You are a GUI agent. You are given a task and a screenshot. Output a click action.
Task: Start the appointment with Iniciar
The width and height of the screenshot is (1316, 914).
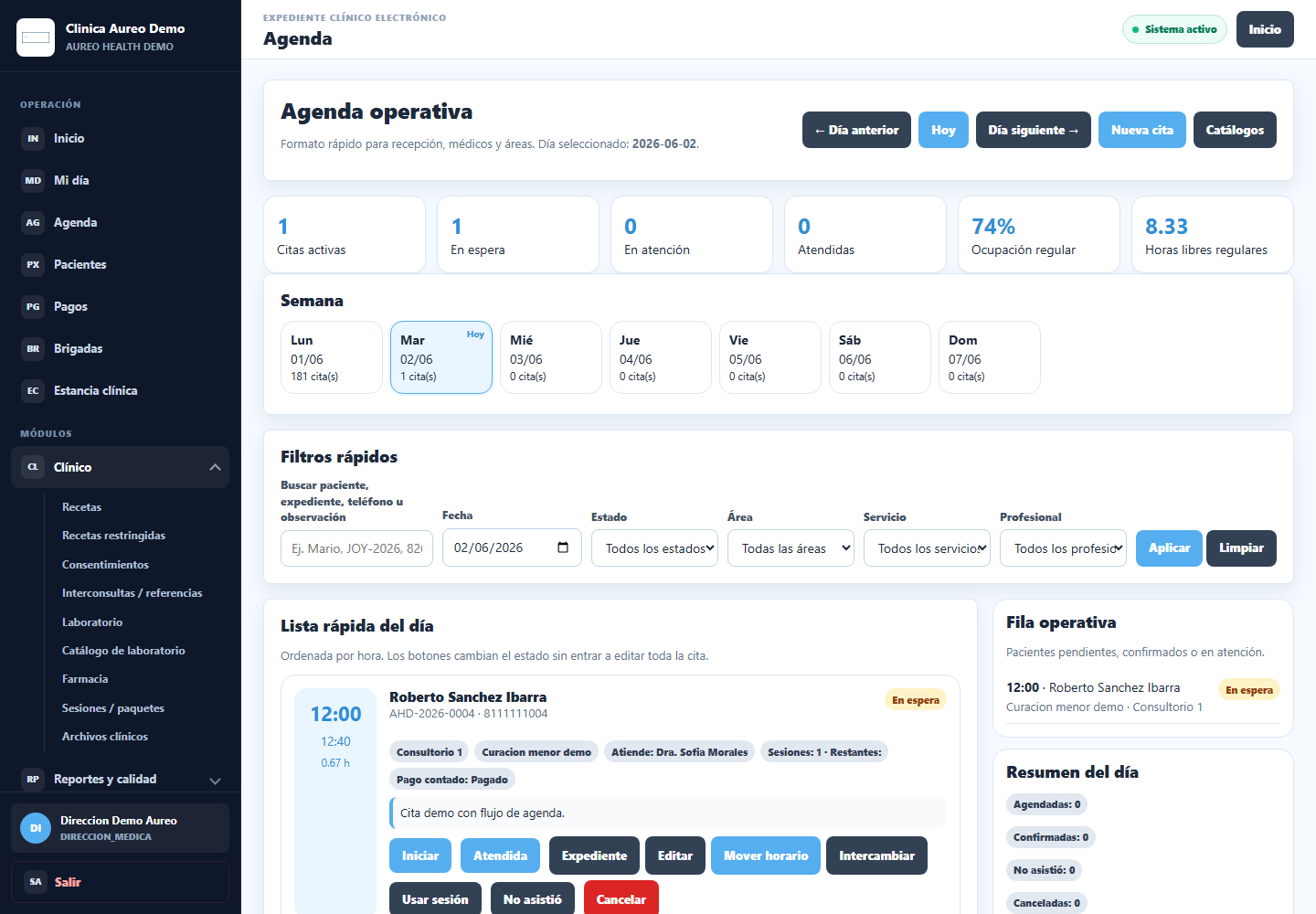[420, 856]
